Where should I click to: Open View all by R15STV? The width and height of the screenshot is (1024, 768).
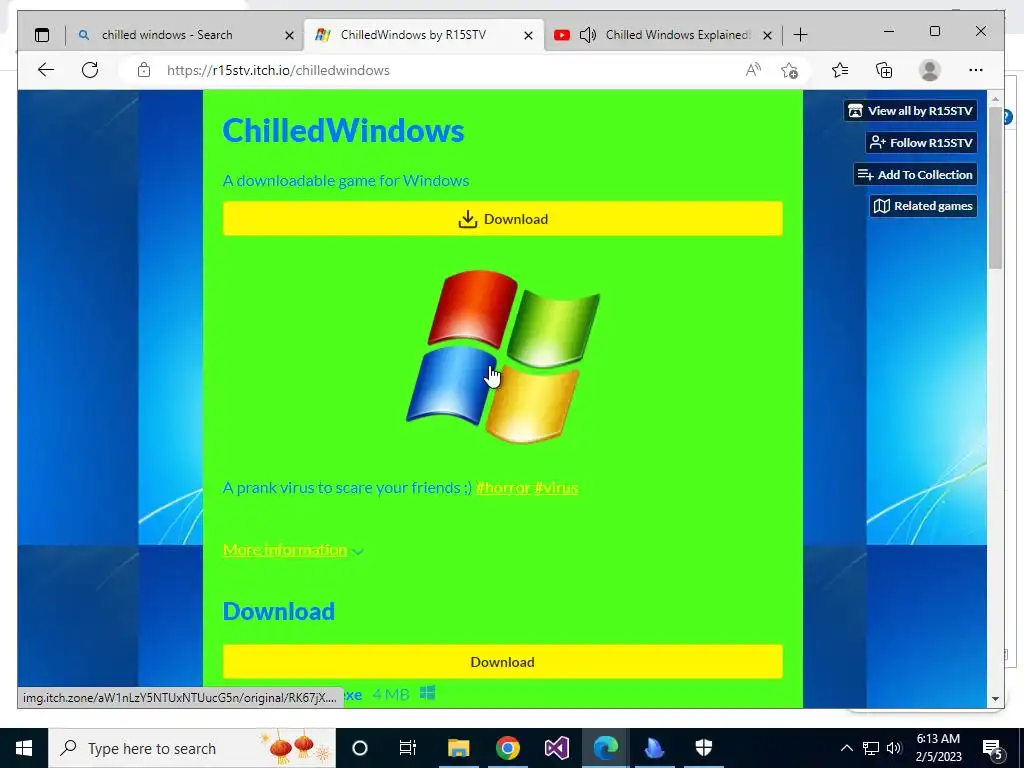910,111
